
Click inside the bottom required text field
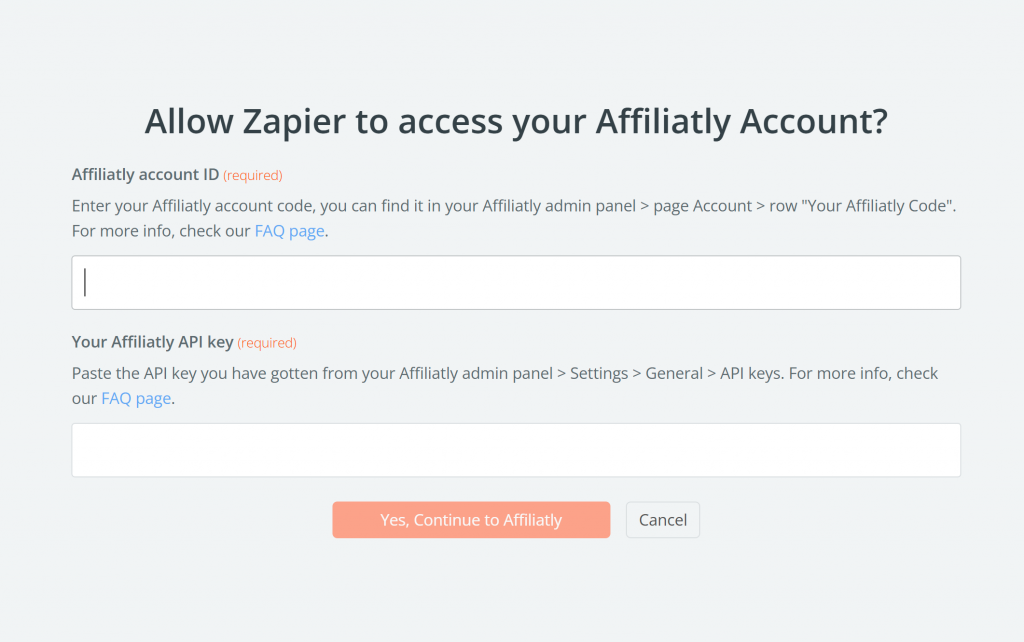(x=515, y=450)
